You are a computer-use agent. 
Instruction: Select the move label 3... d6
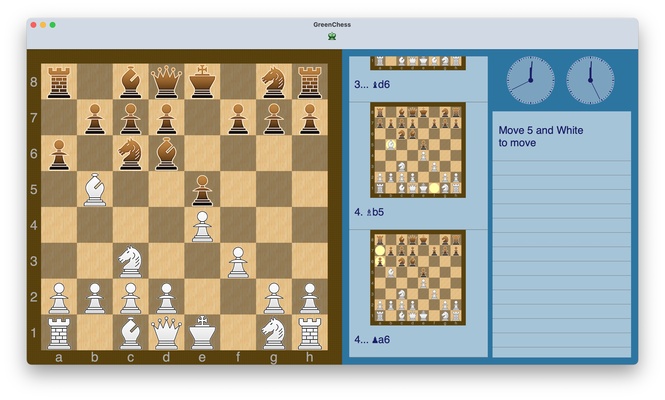372,84
